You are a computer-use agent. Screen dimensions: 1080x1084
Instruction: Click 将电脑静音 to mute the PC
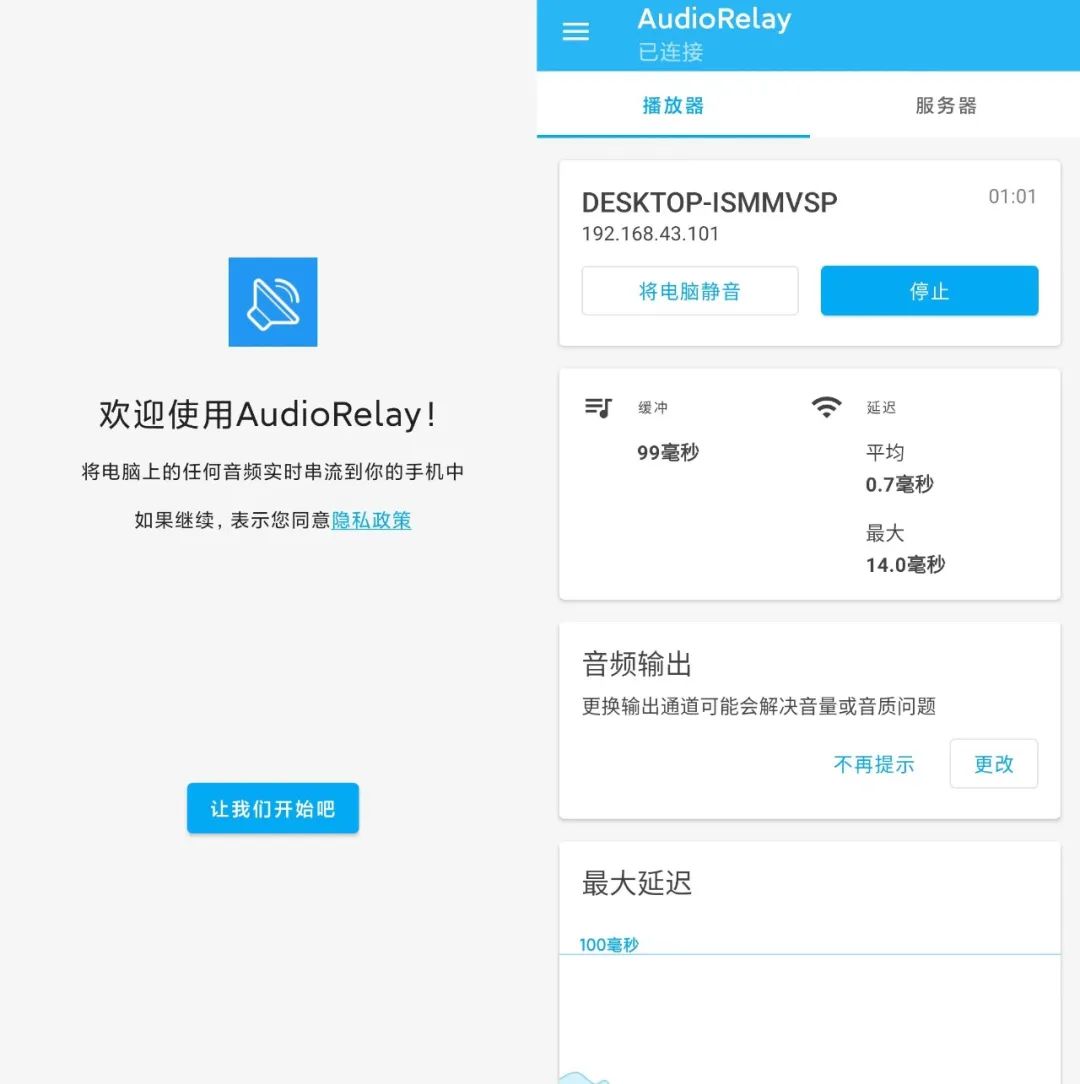point(689,291)
